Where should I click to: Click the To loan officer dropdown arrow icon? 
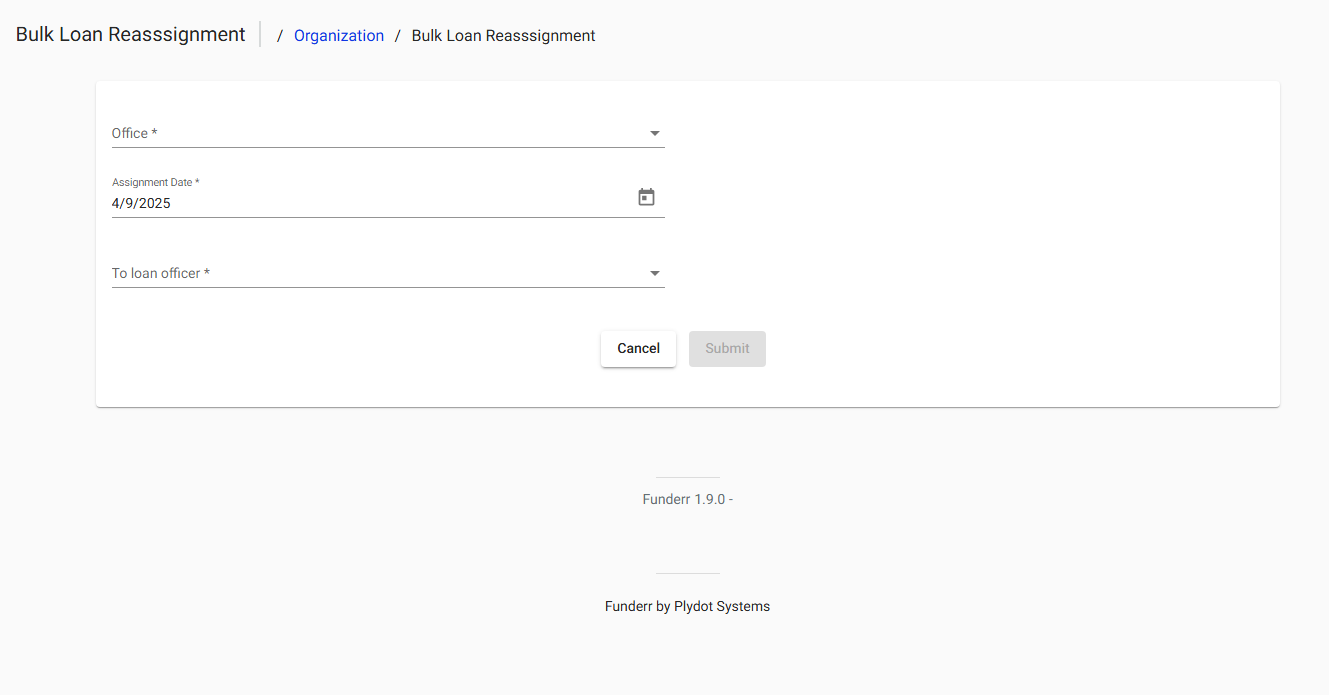654,272
